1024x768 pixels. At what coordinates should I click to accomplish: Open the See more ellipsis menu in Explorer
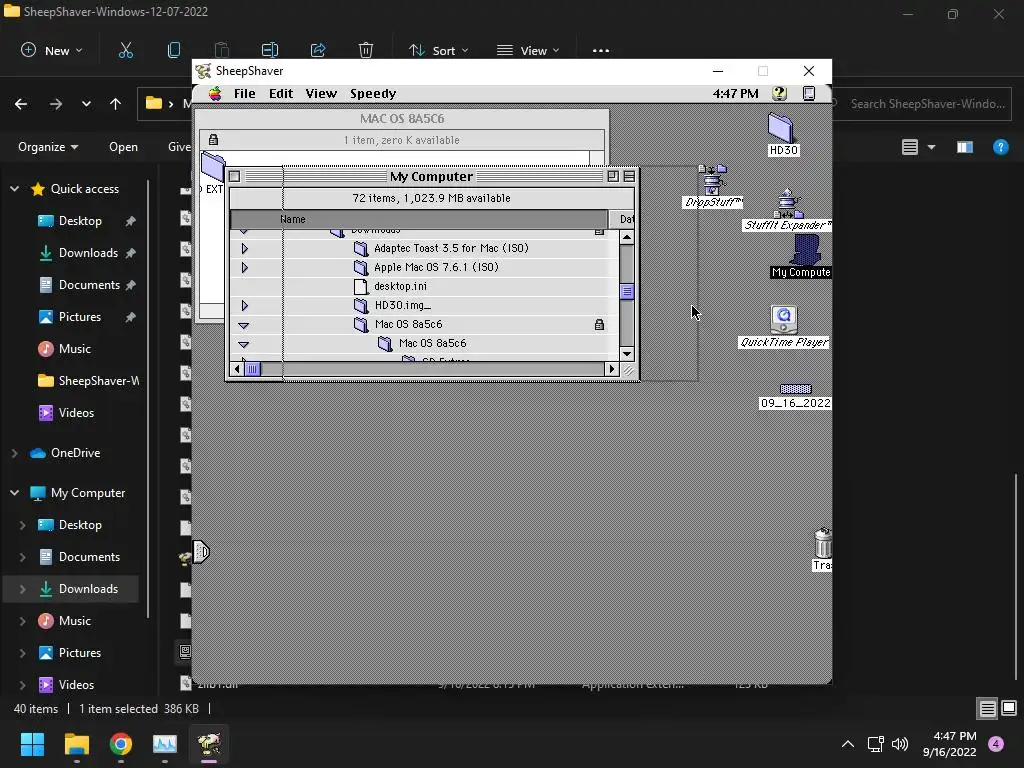601,50
